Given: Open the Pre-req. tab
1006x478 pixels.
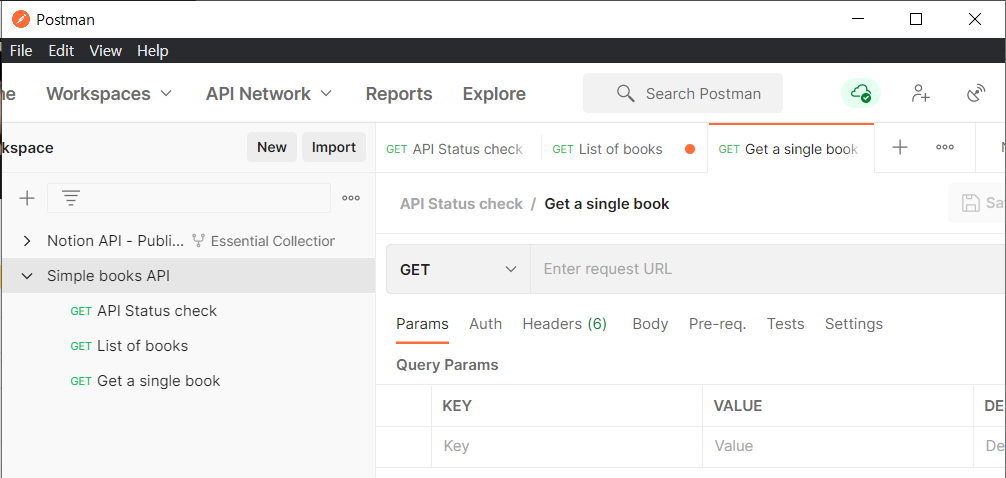Looking at the screenshot, I should click(x=717, y=324).
